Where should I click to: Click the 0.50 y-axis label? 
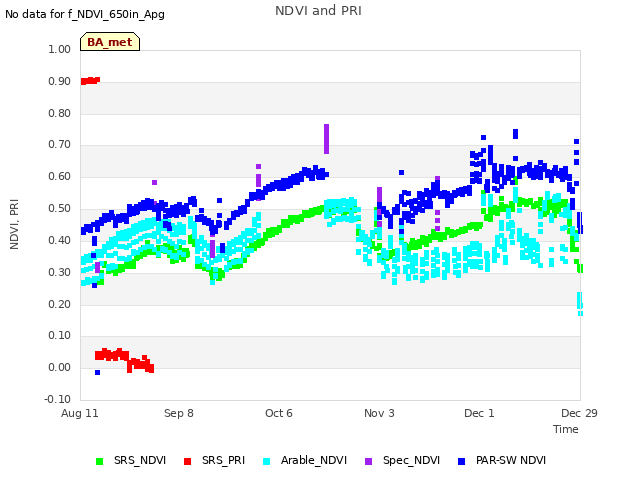(x=60, y=209)
